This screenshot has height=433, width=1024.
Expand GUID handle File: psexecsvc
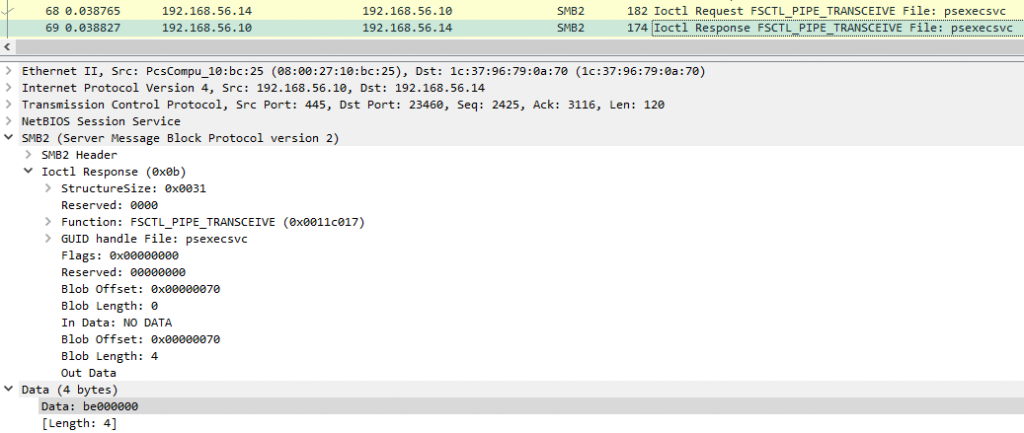click(48, 239)
